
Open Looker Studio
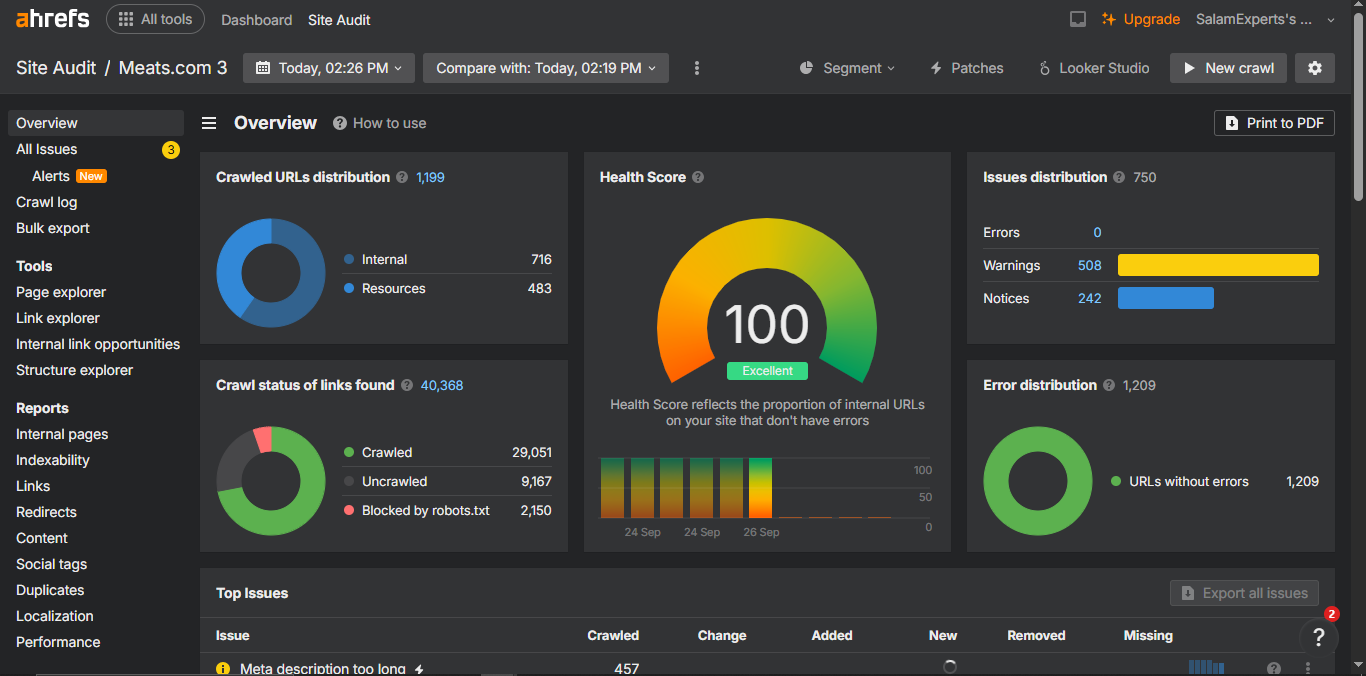point(1094,68)
